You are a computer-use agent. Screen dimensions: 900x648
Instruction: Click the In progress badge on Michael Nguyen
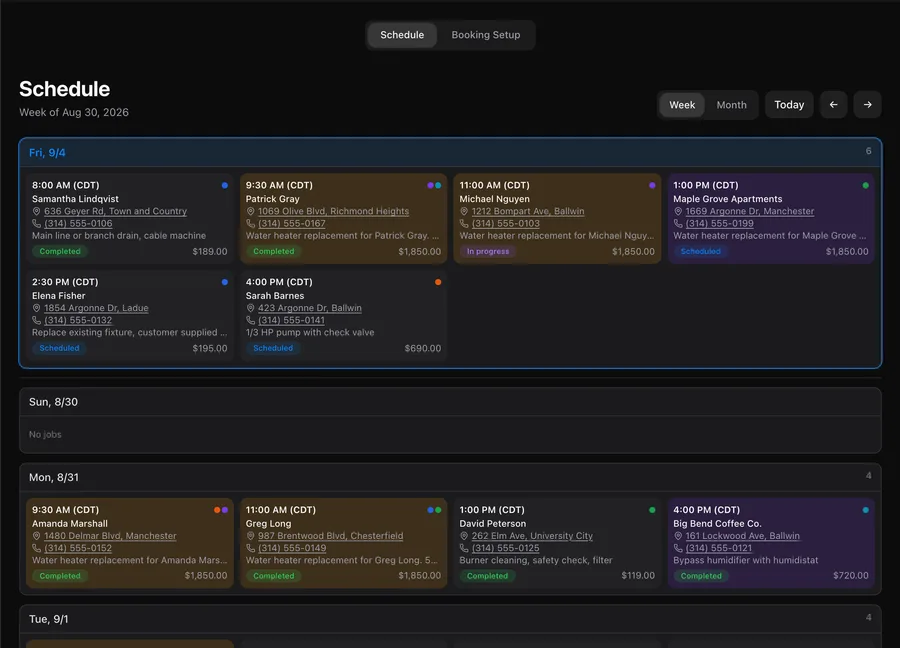[x=488, y=251]
